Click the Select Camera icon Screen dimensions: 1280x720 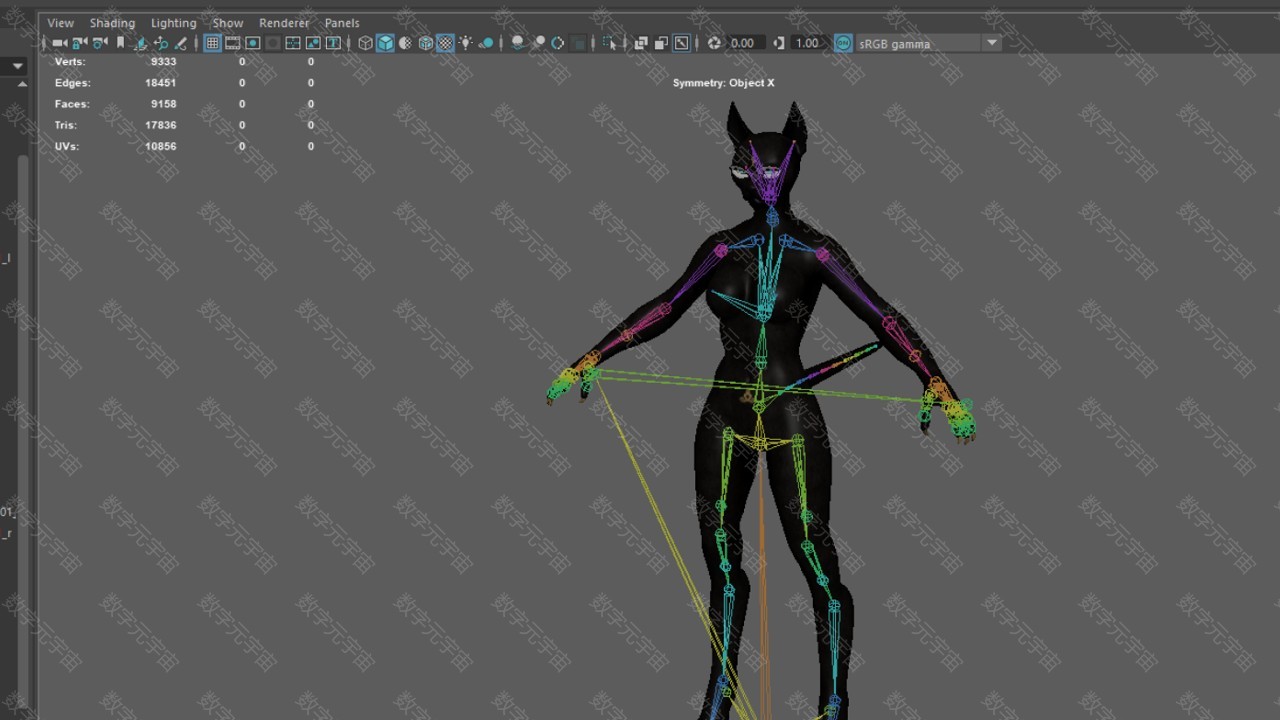(x=60, y=43)
